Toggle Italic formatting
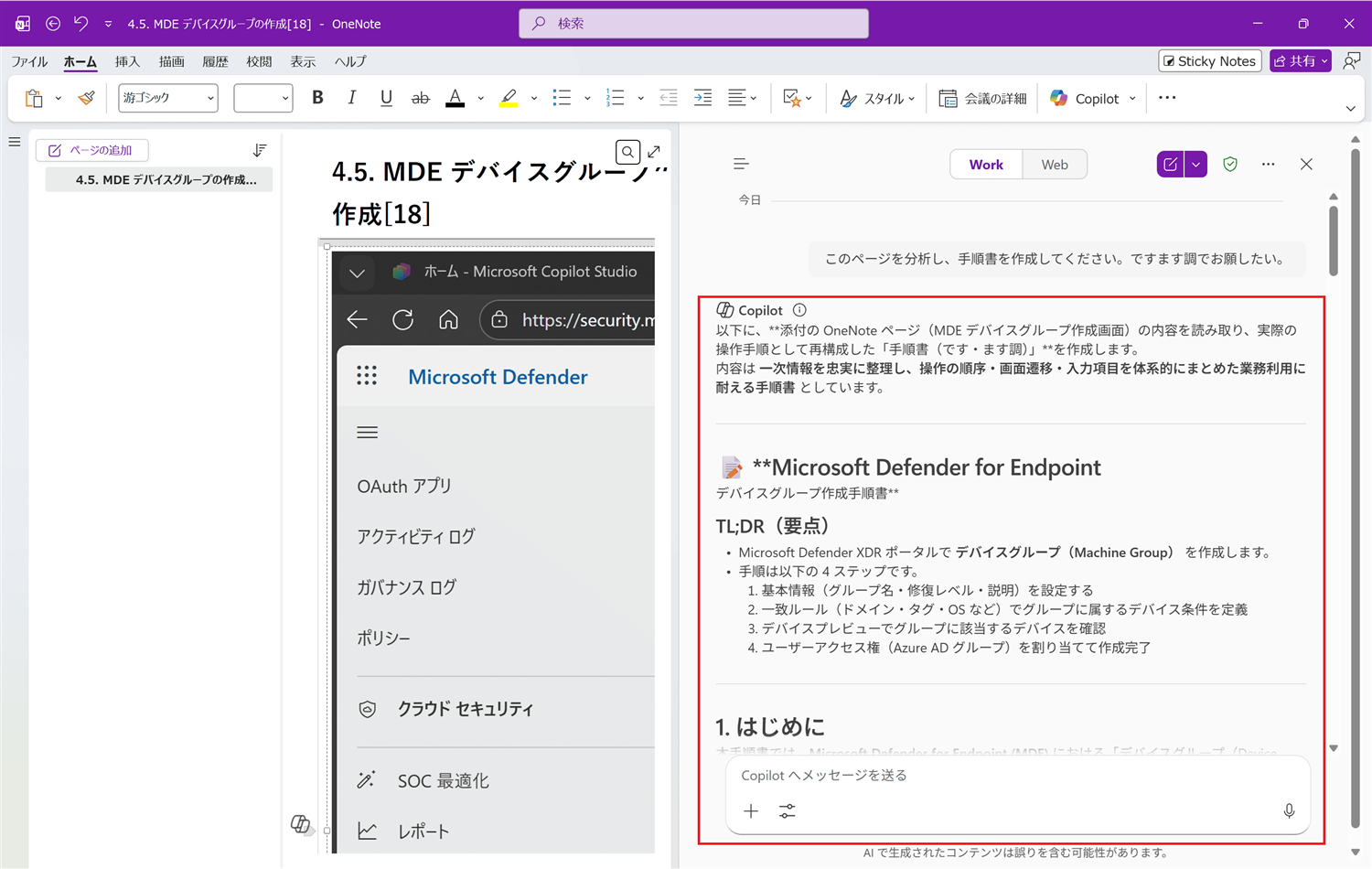The width and height of the screenshot is (1372, 869). click(x=352, y=98)
